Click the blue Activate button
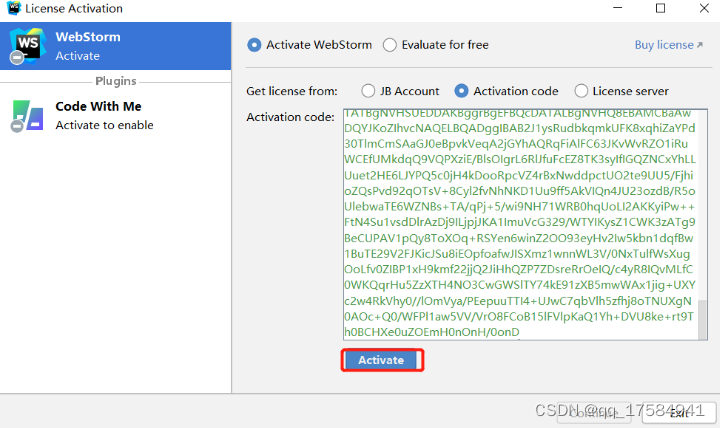 [x=382, y=360]
